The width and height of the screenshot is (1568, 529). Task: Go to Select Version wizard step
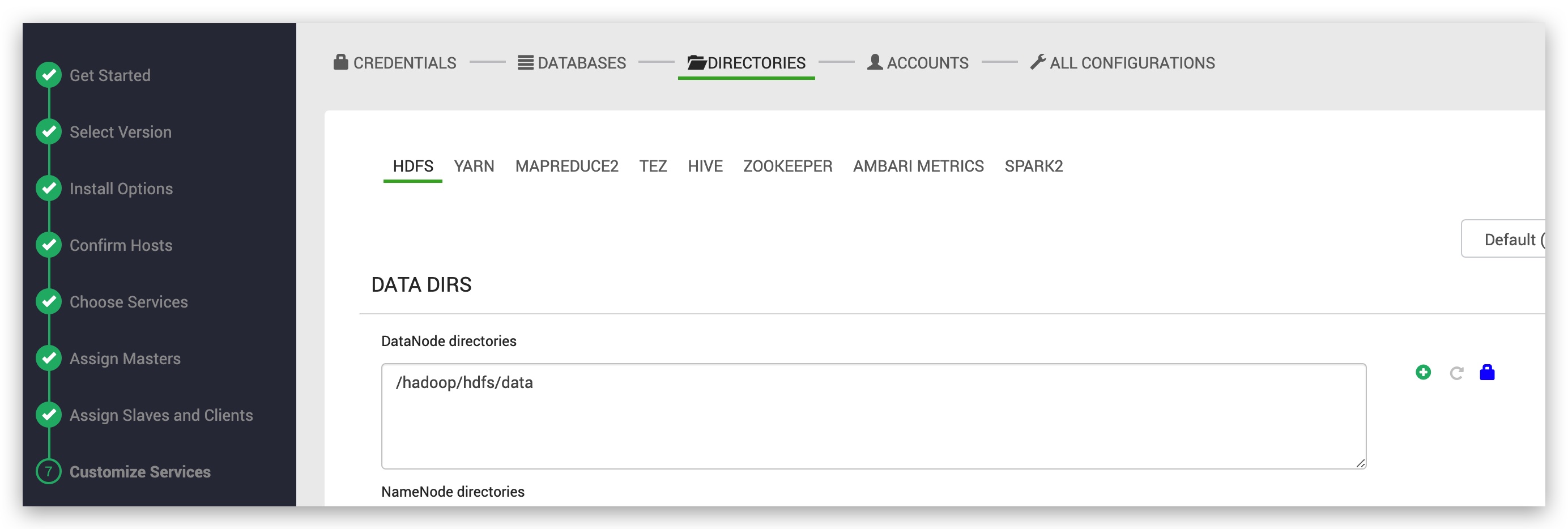pos(121,132)
